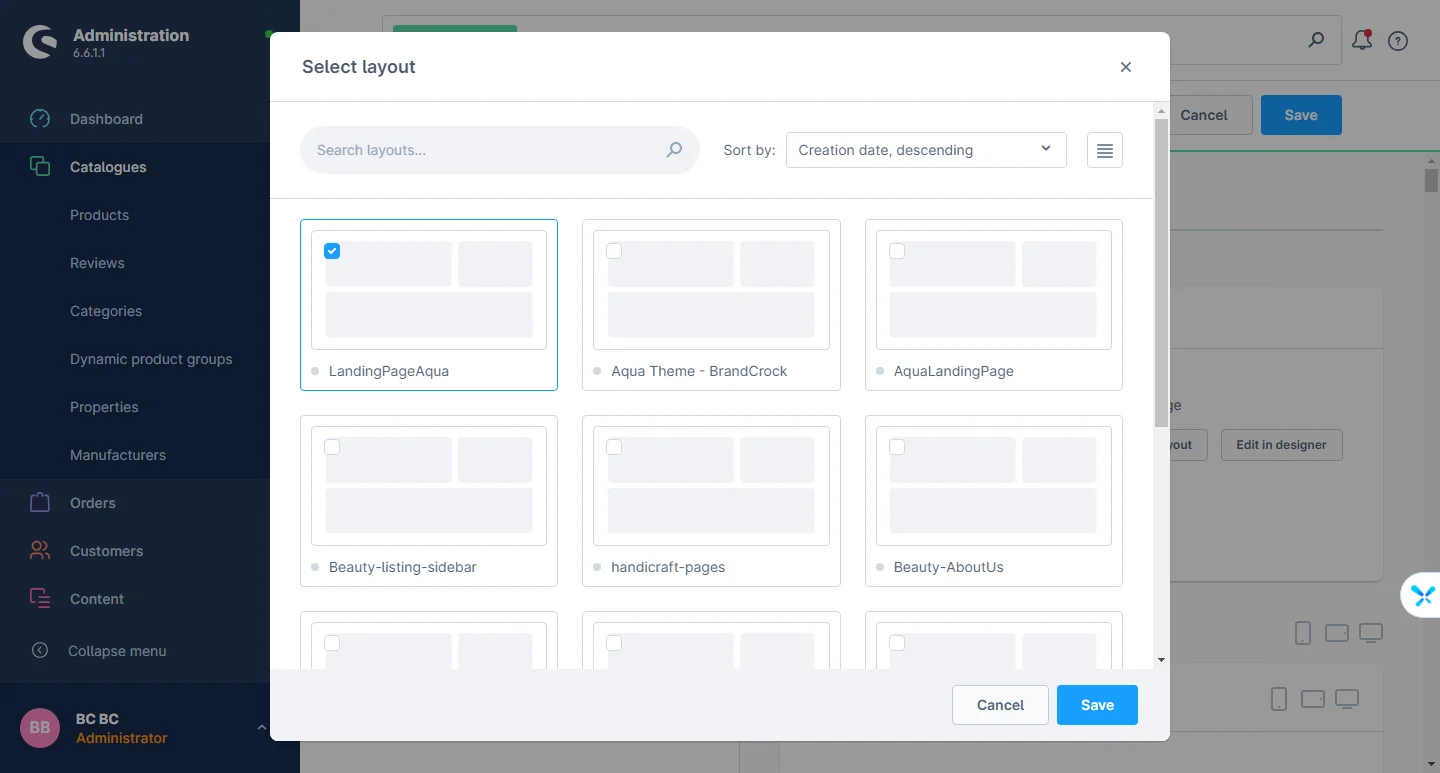
Task: Check the Aqua Theme - BrandCrock checkbox
Action: [614, 251]
